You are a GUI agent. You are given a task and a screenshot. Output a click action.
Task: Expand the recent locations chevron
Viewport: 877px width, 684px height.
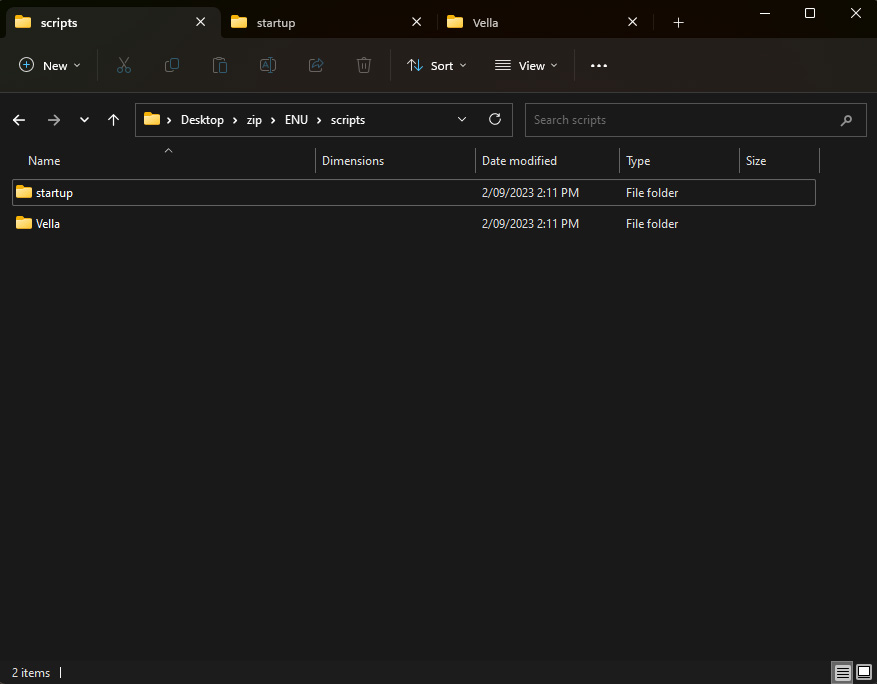(x=84, y=120)
